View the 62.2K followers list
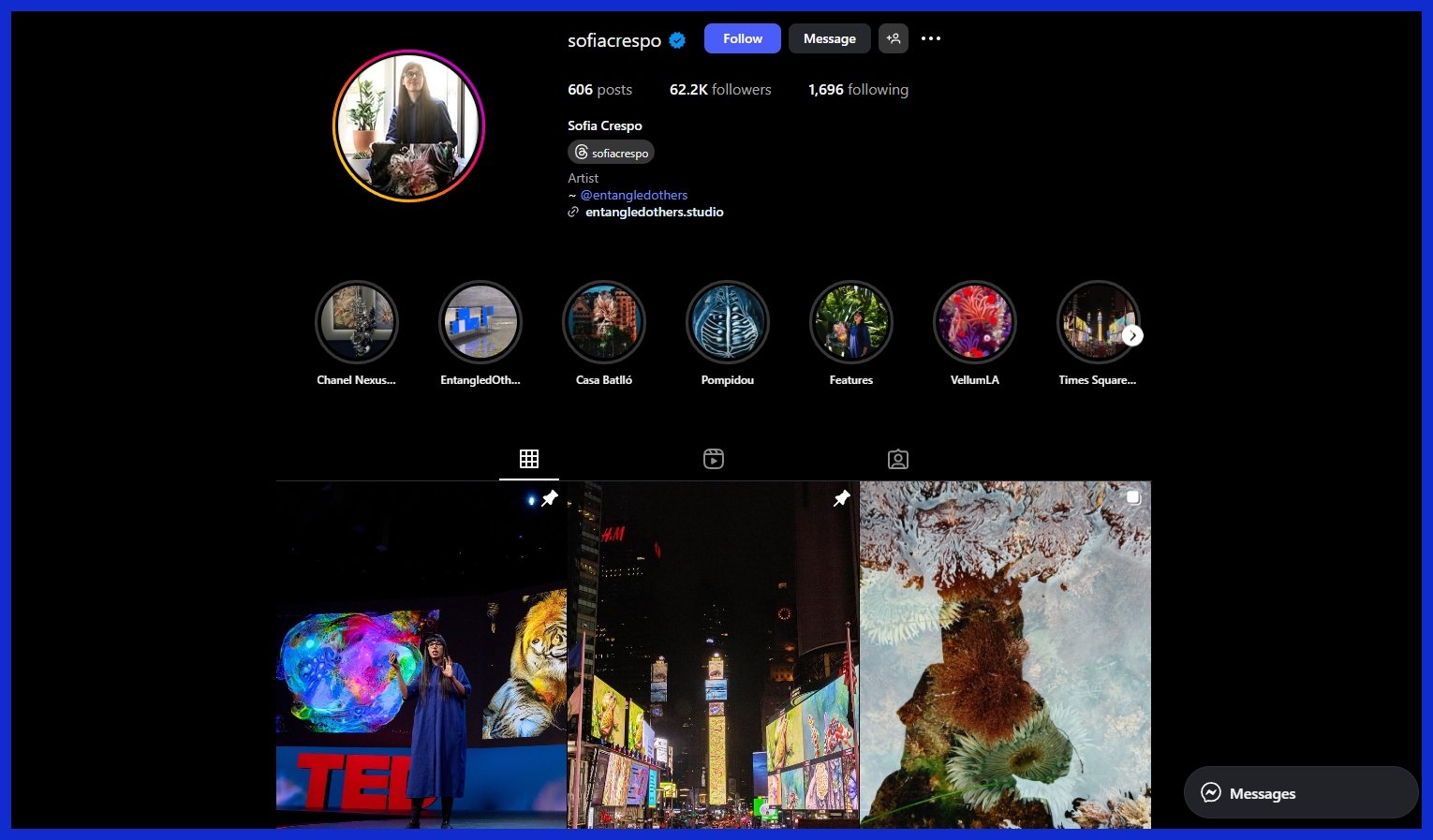1433x840 pixels. [x=720, y=90]
